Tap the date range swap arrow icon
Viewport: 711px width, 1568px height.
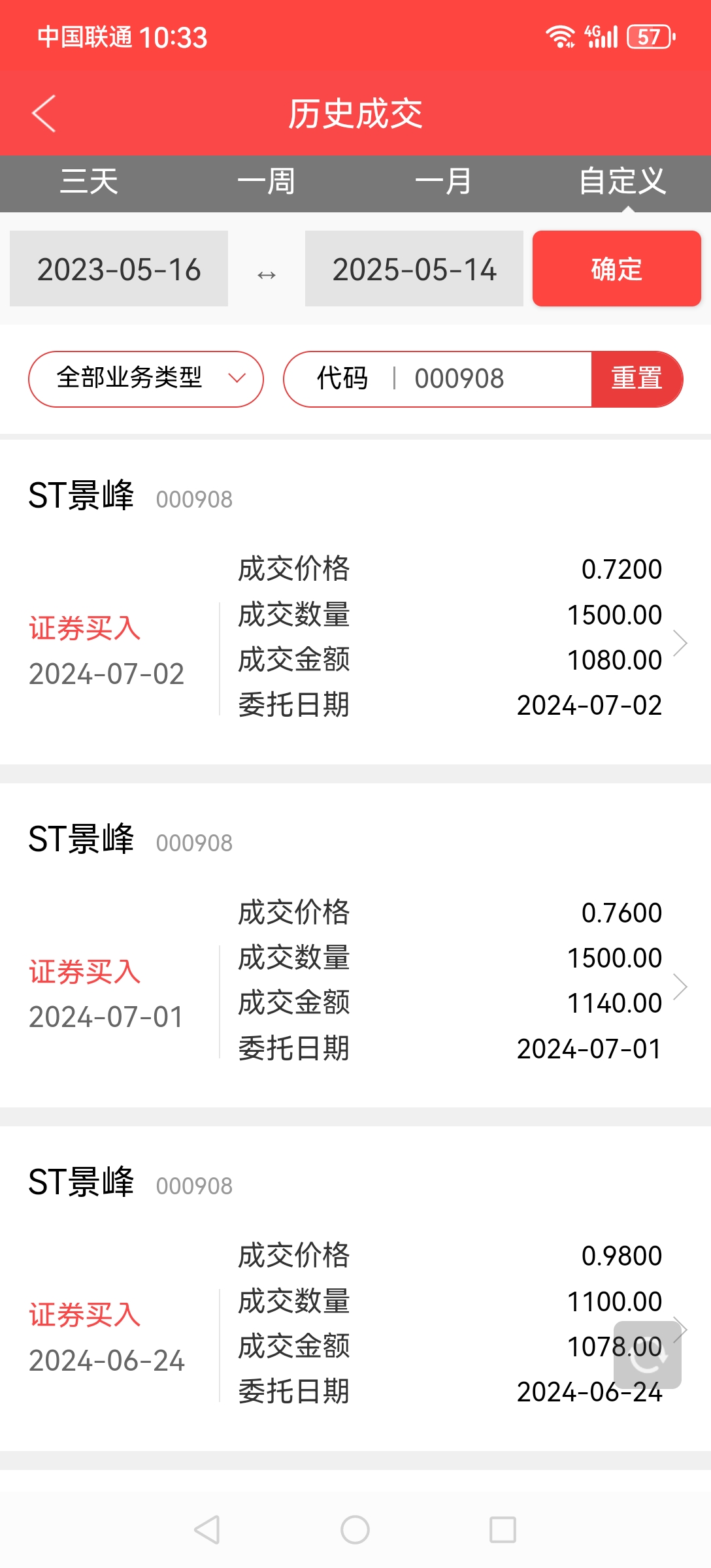tap(267, 274)
